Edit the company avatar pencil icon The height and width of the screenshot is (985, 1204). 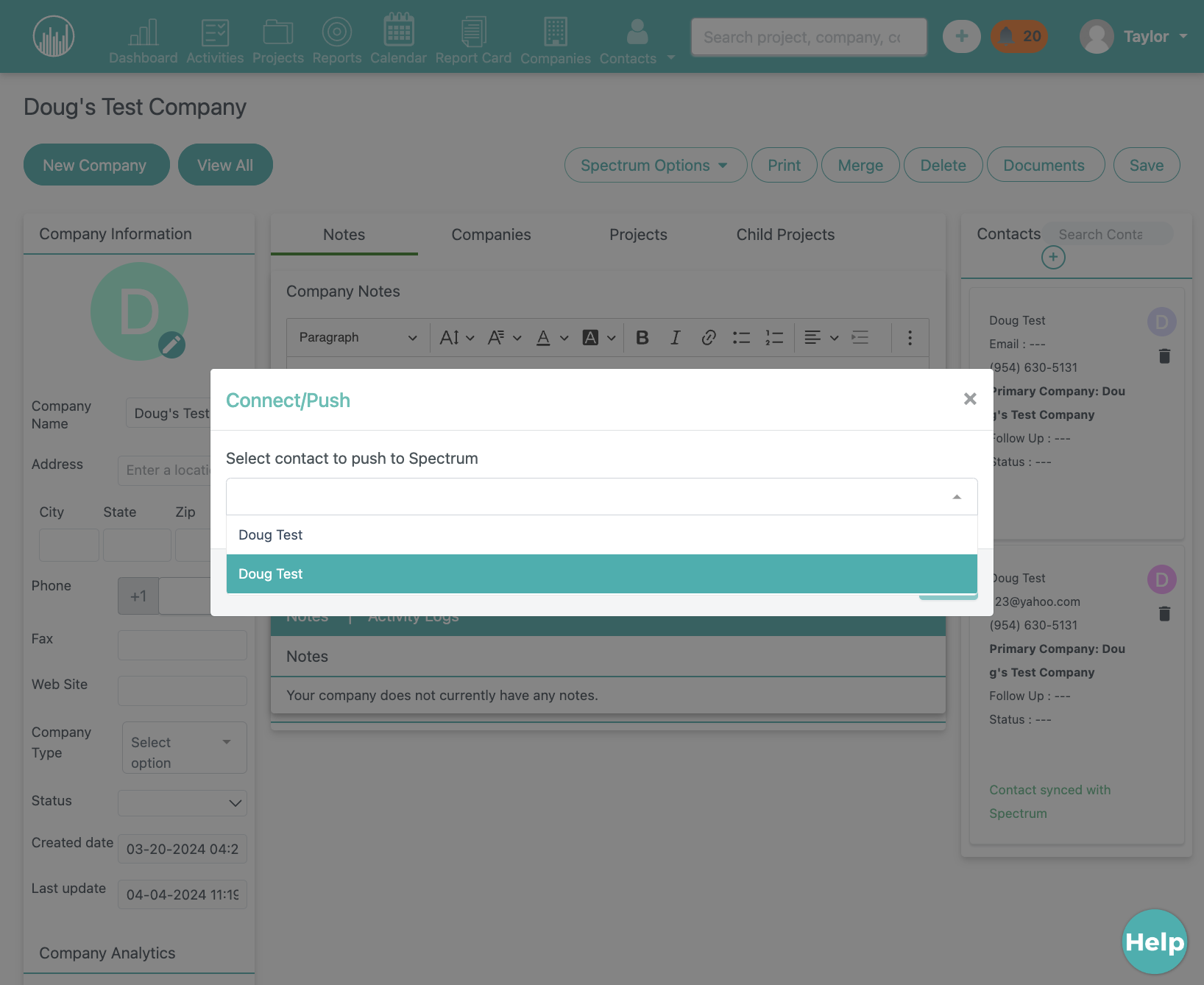tap(171, 344)
